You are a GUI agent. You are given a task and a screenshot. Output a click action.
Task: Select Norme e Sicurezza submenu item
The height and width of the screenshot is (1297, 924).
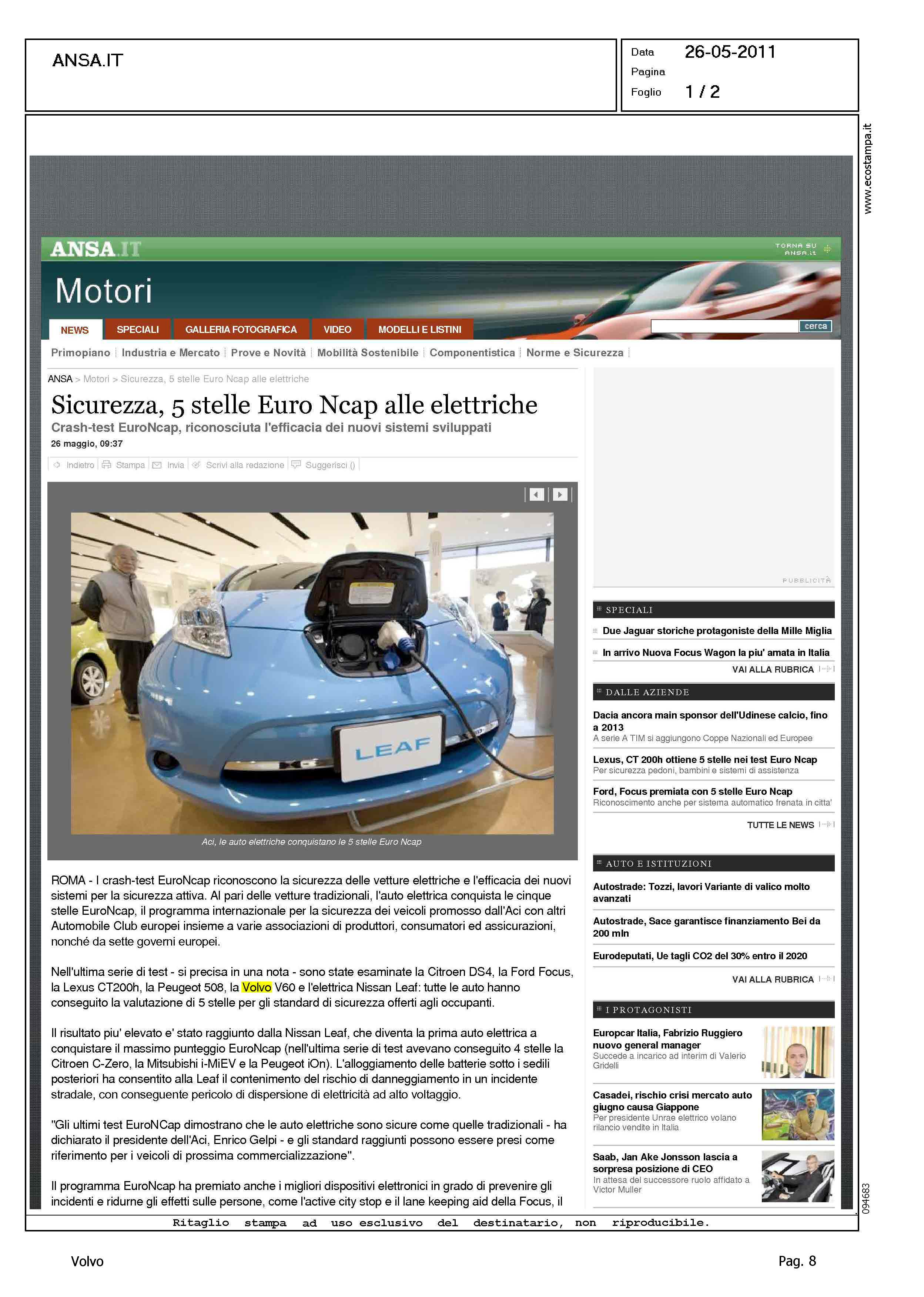(575, 353)
